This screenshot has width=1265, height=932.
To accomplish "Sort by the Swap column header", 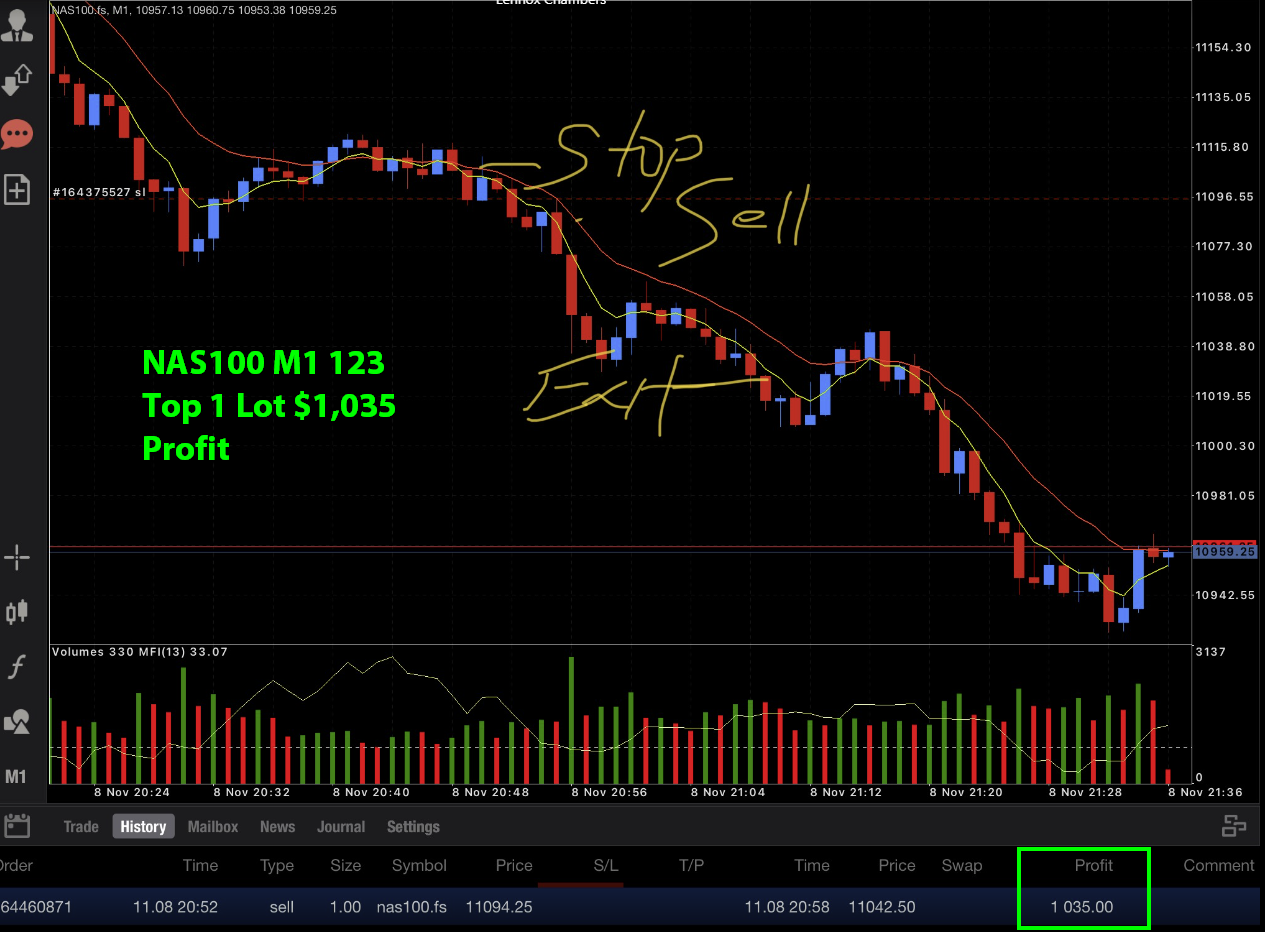I will 962,866.
